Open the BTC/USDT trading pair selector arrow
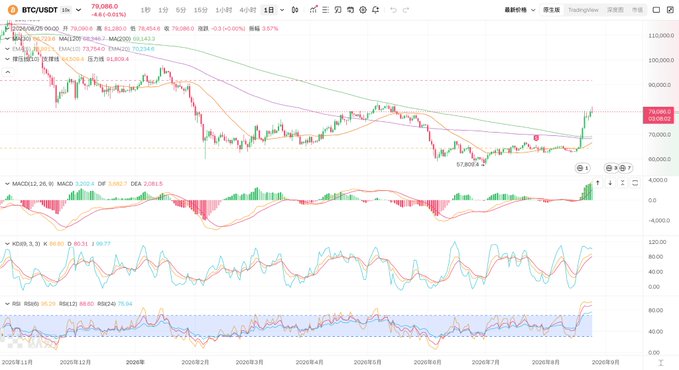 pyautogui.click(x=78, y=10)
